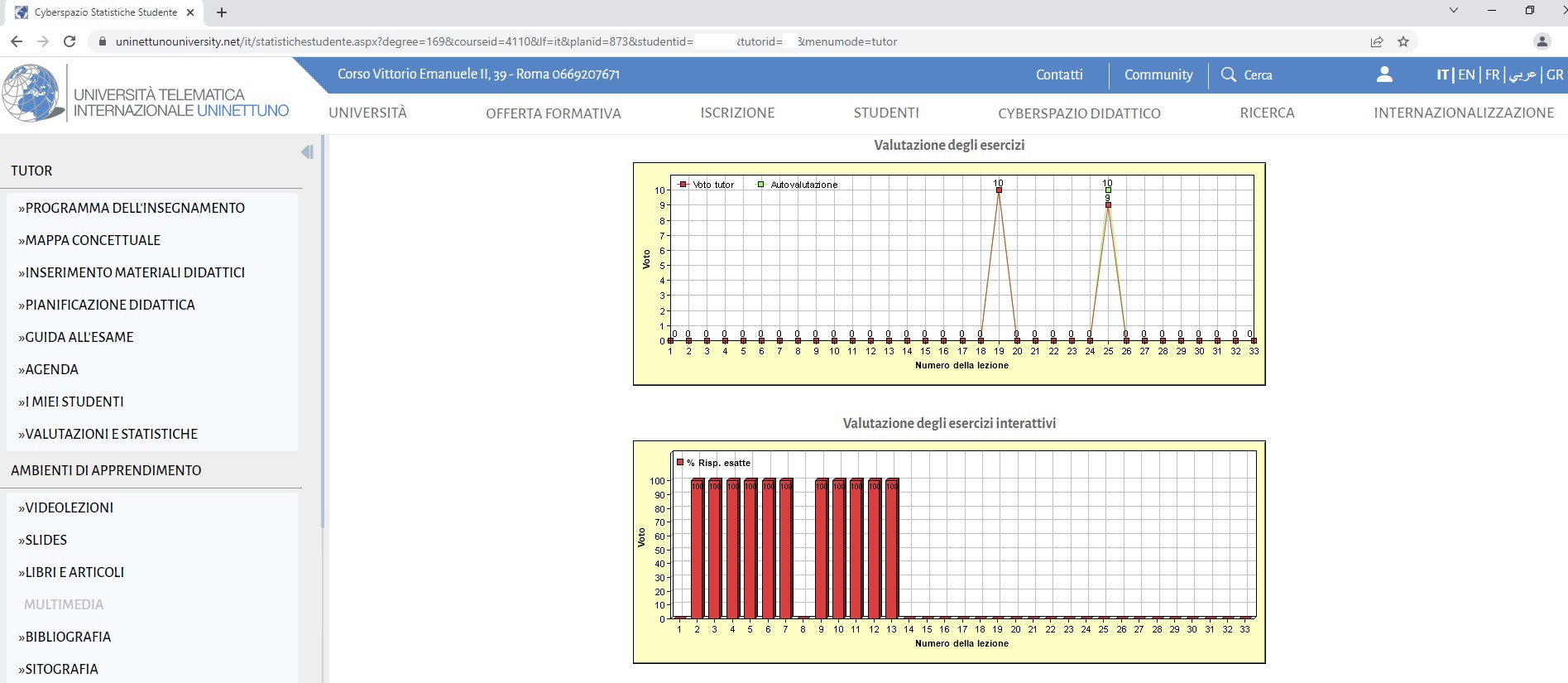The height and width of the screenshot is (683, 1568).
Task: Bookmark this page with star icon
Action: 1403,41
